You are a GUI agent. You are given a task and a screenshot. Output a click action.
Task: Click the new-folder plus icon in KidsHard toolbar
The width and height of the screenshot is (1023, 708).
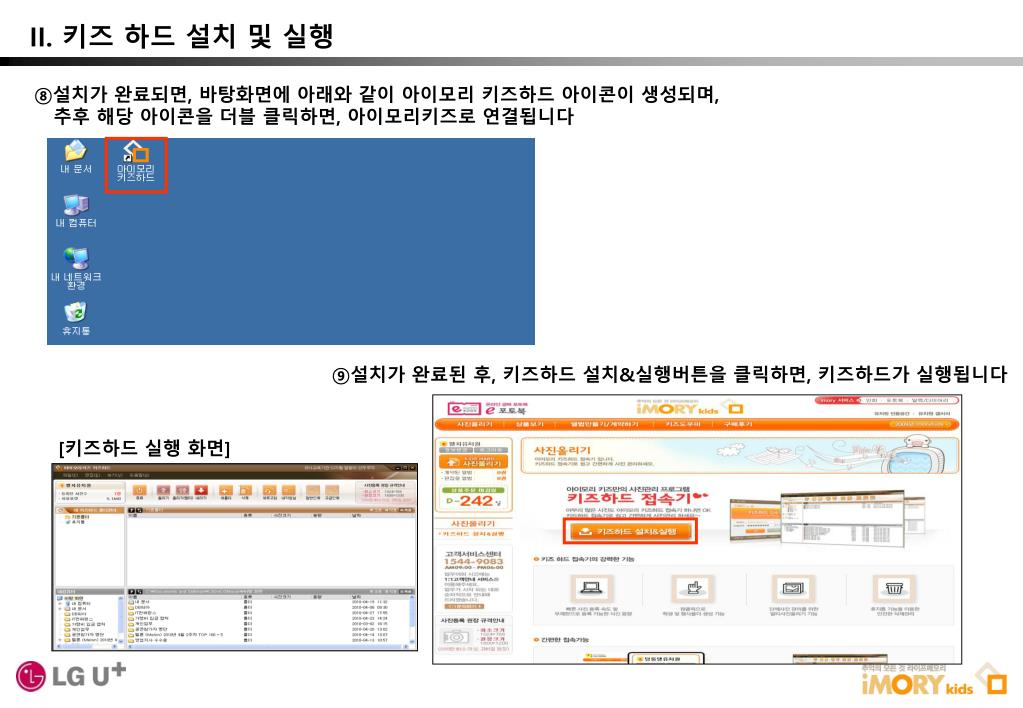pyautogui.click(x=226, y=490)
